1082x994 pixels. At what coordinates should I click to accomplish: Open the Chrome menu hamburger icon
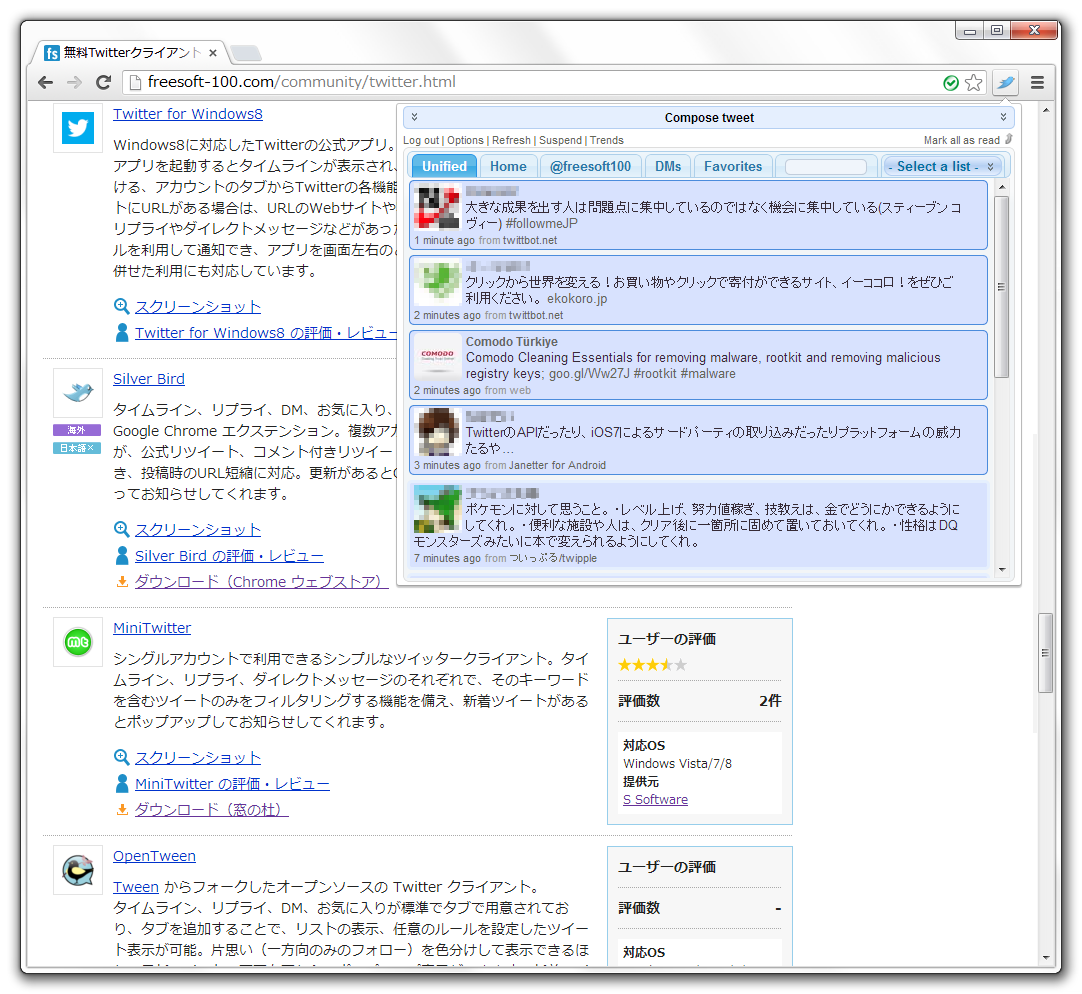pyautogui.click(x=1037, y=83)
